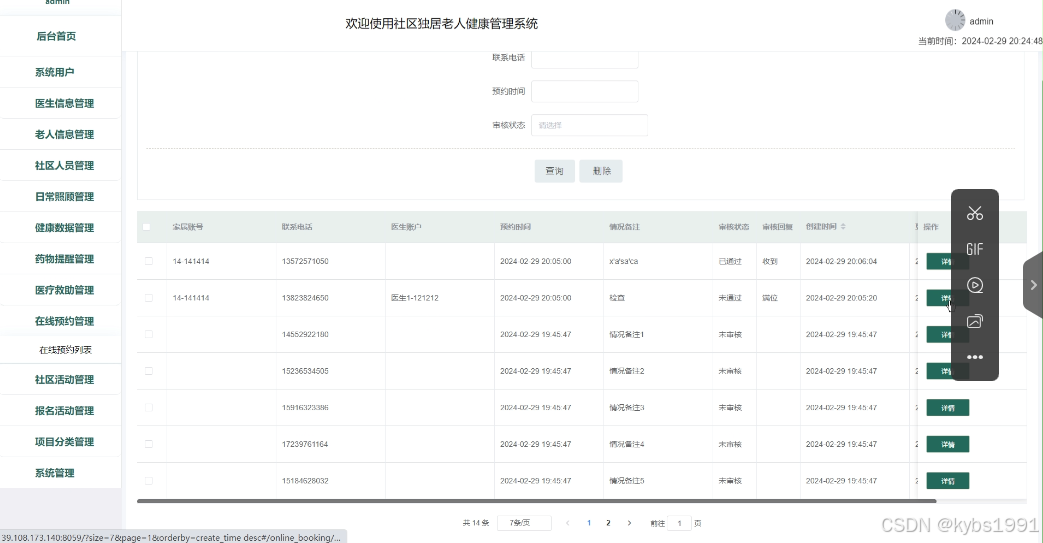The width and height of the screenshot is (1043, 543).
Task: Click the 收到 reply cell
Action: coord(770,262)
